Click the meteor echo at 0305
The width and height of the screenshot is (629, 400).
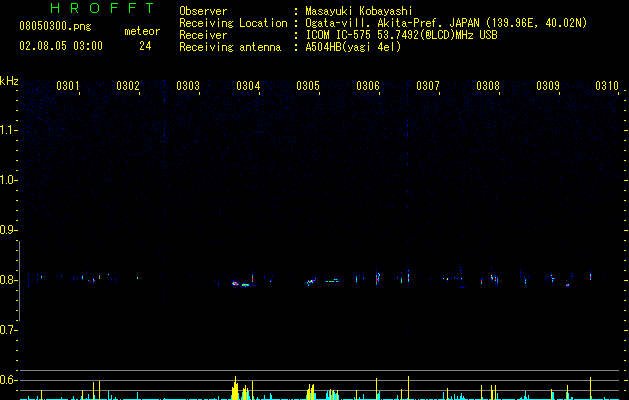[x=311, y=281]
